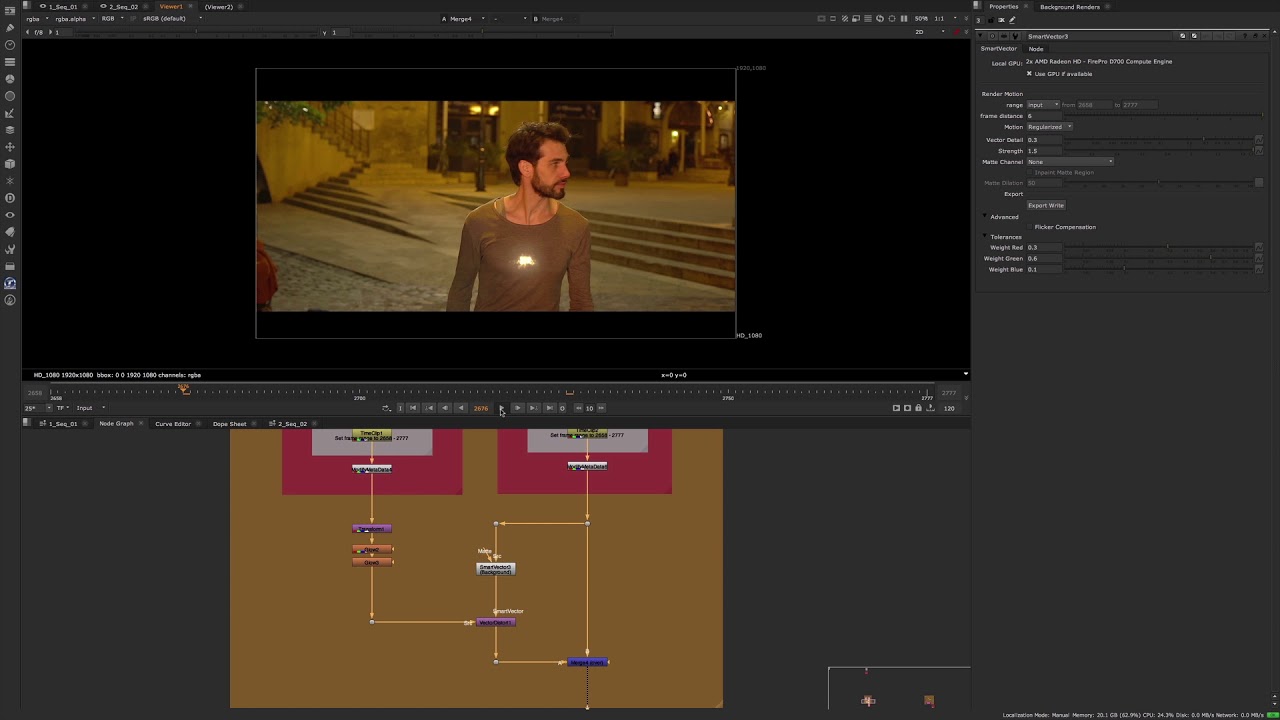Open the Matte Channel dropdown
The height and width of the screenshot is (720, 1280).
coord(1069,162)
